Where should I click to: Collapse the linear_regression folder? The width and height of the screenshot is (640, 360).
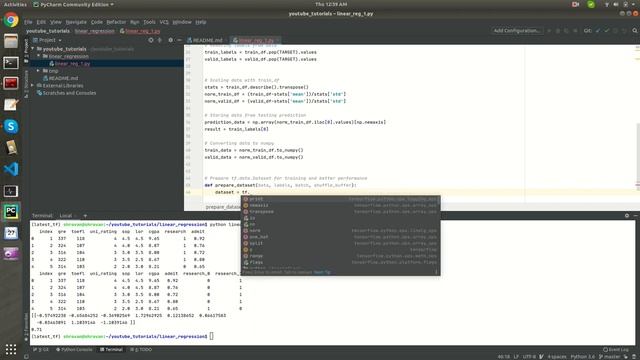39,56
